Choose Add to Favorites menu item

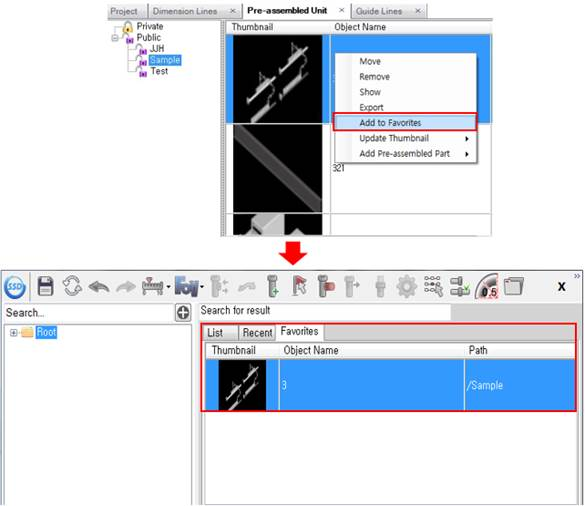[405, 122]
